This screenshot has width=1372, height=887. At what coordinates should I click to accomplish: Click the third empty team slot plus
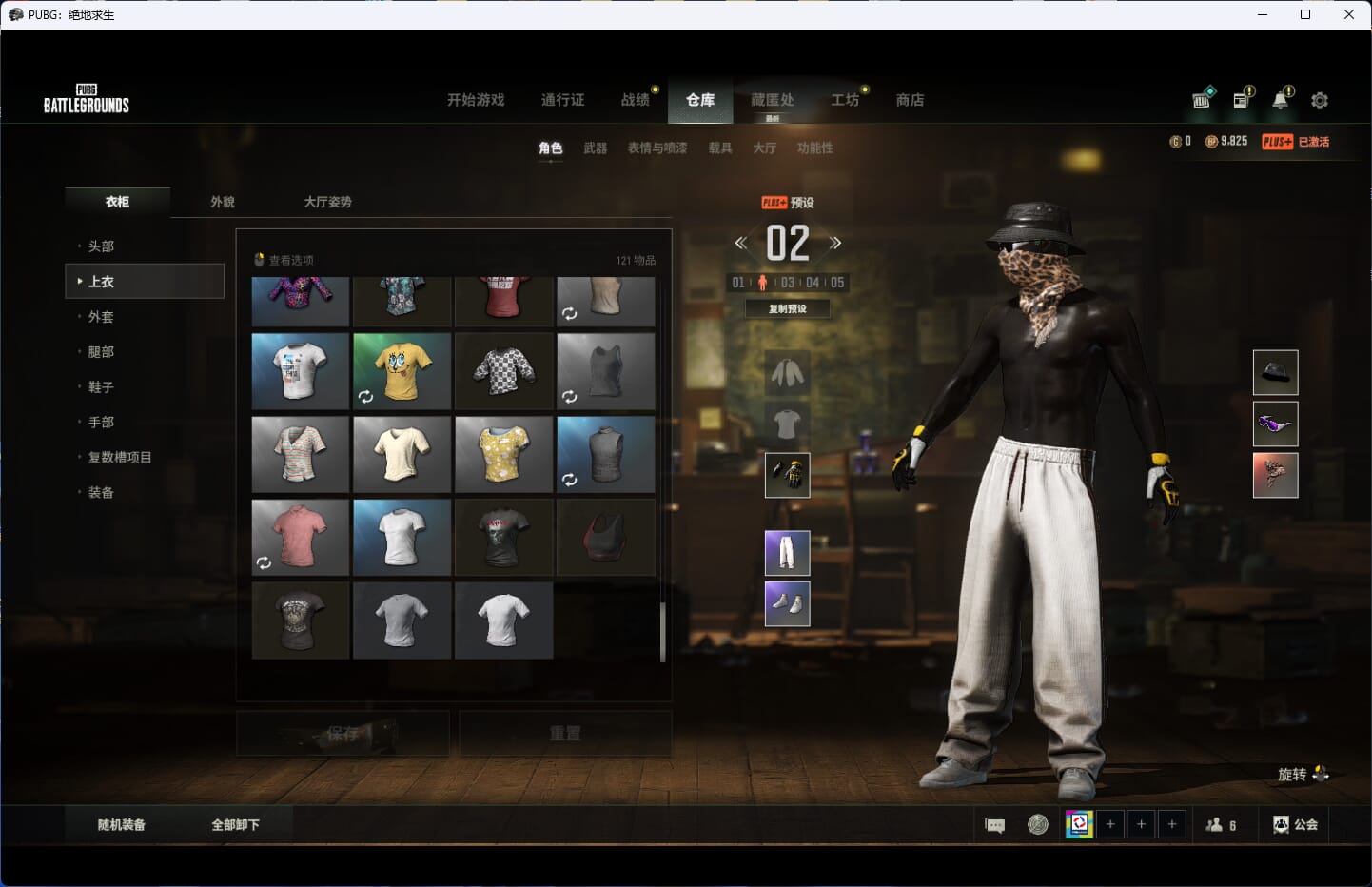pos(1172,824)
